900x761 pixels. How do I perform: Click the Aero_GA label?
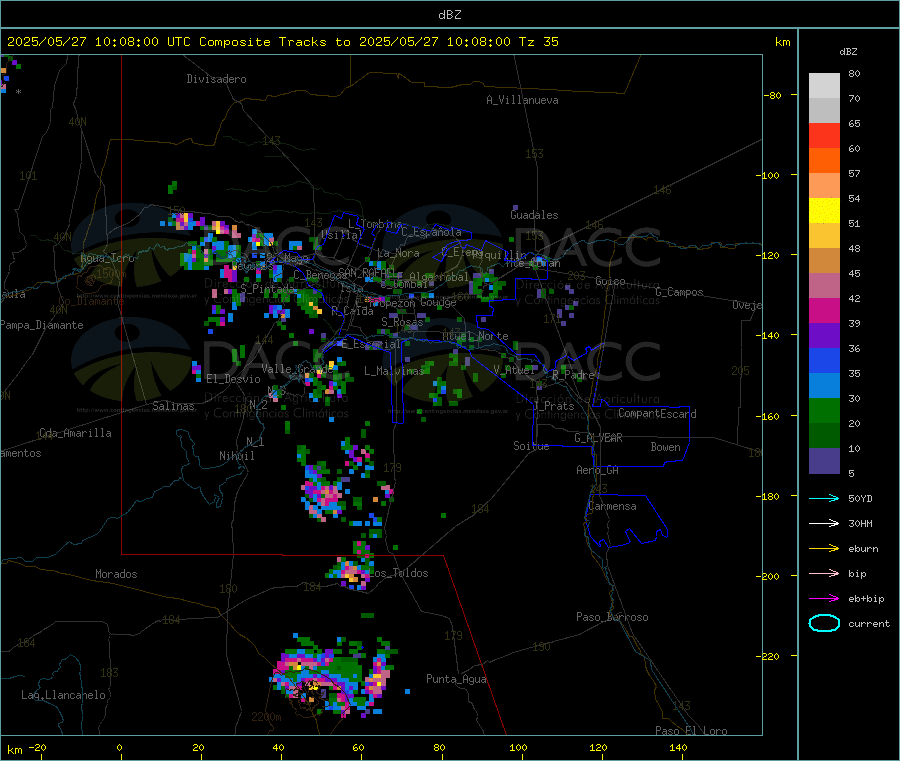tap(598, 470)
